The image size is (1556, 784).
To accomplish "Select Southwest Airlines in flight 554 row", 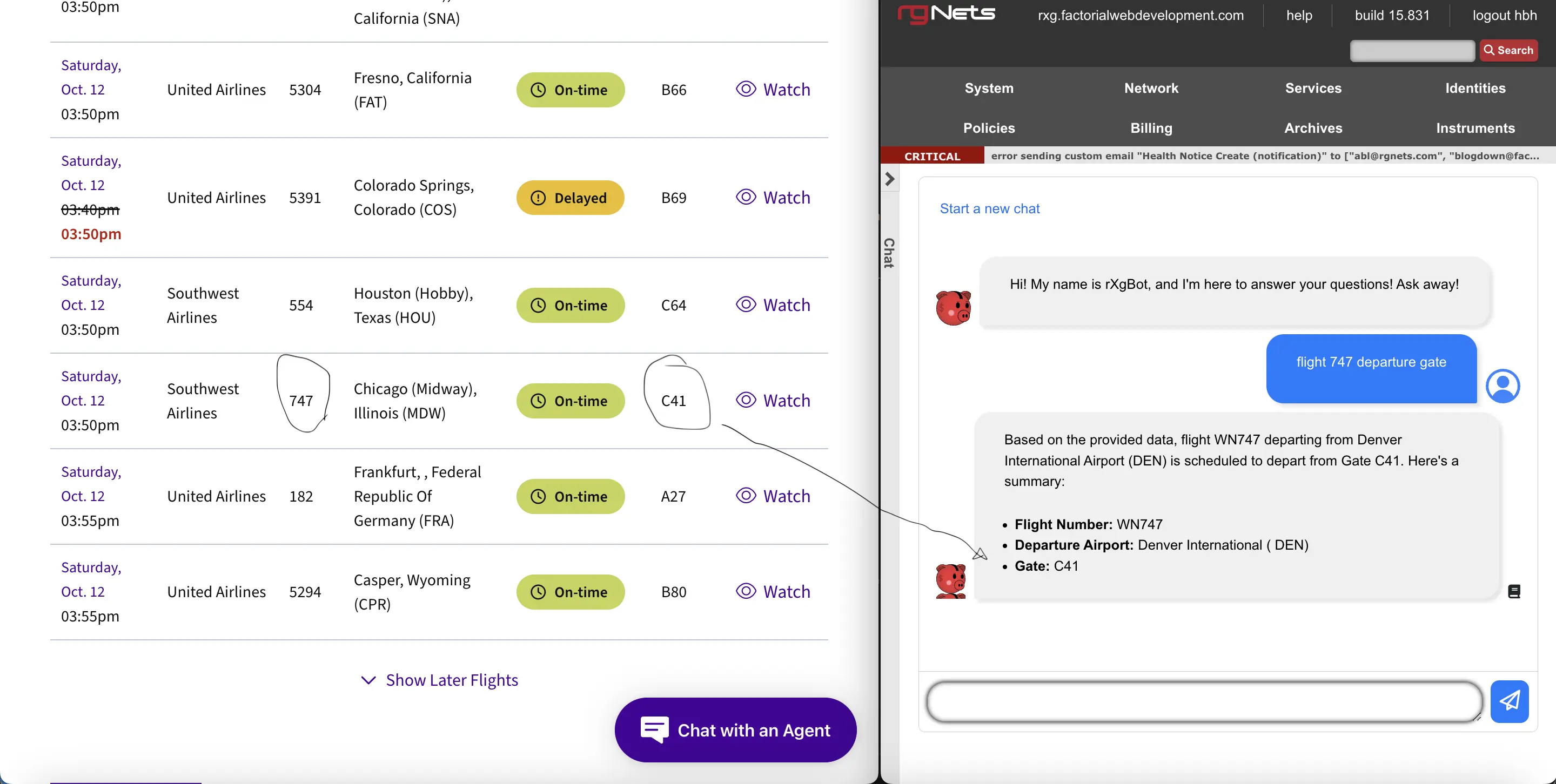I will 203,306.
